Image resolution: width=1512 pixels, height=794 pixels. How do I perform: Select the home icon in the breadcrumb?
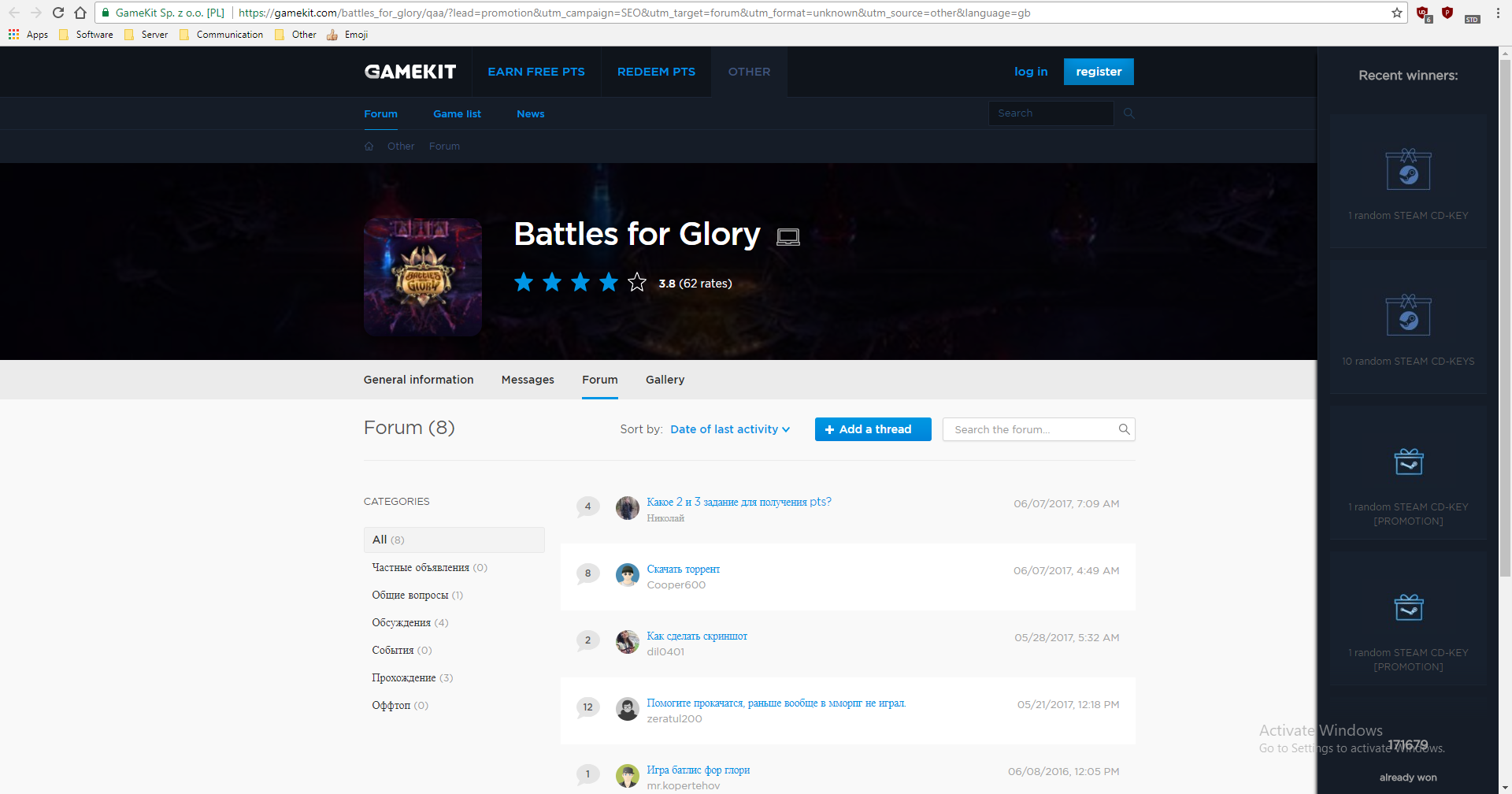[x=368, y=146]
